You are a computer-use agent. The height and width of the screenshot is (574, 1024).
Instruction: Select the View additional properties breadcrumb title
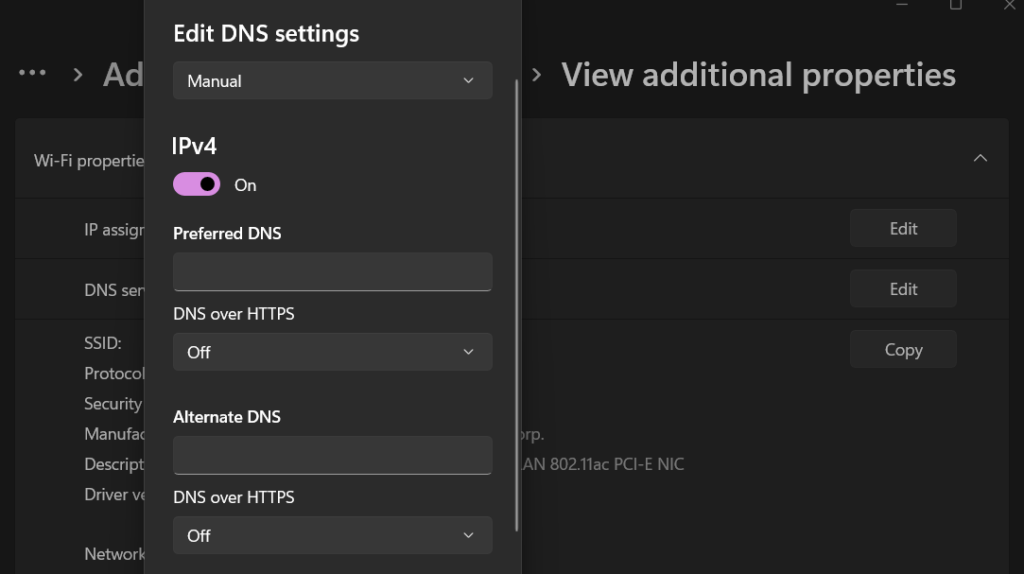(x=758, y=75)
